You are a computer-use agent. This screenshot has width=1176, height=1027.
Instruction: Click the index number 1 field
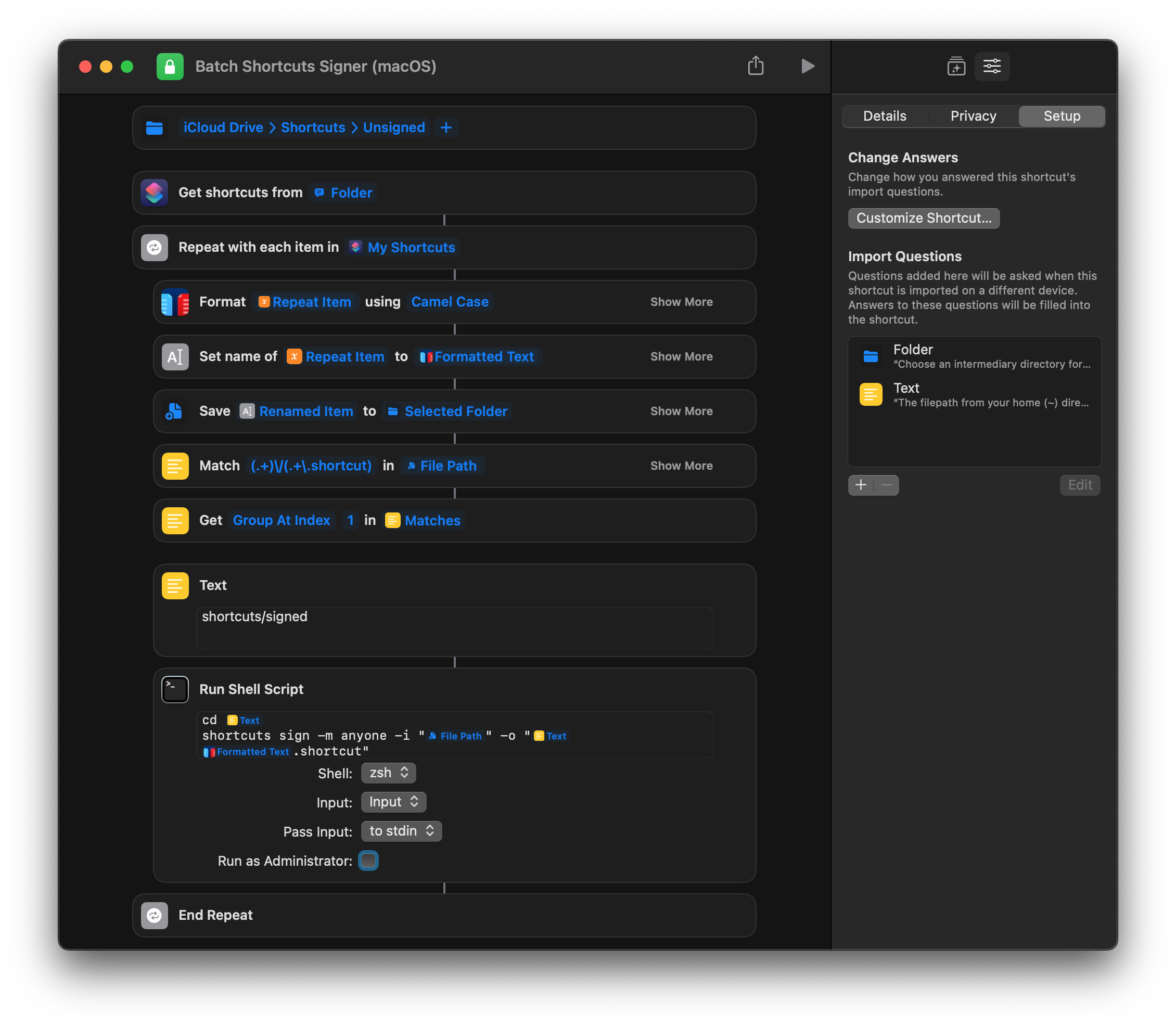tap(350, 520)
